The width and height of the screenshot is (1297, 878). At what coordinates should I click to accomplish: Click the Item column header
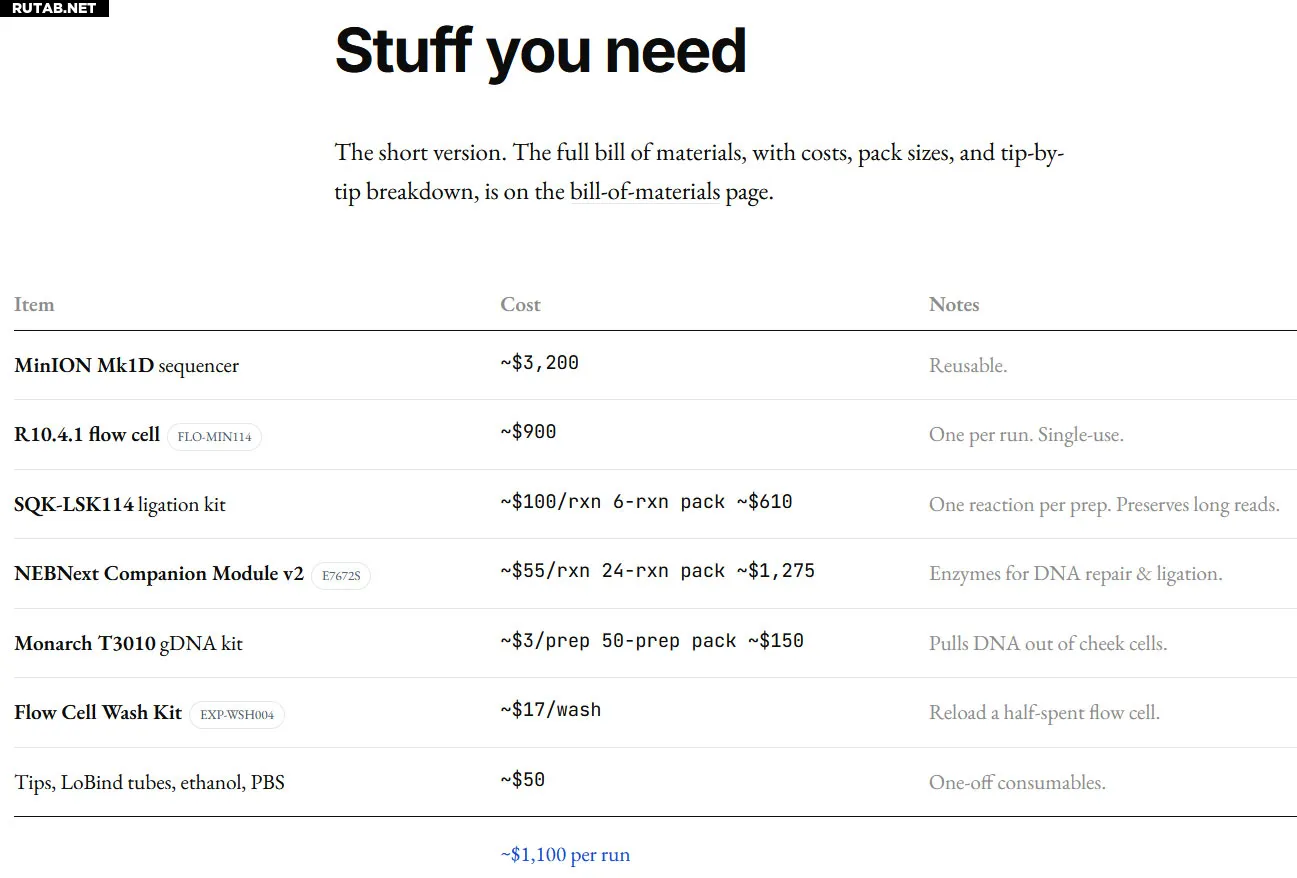pyautogui.click(x=34, y=305)
